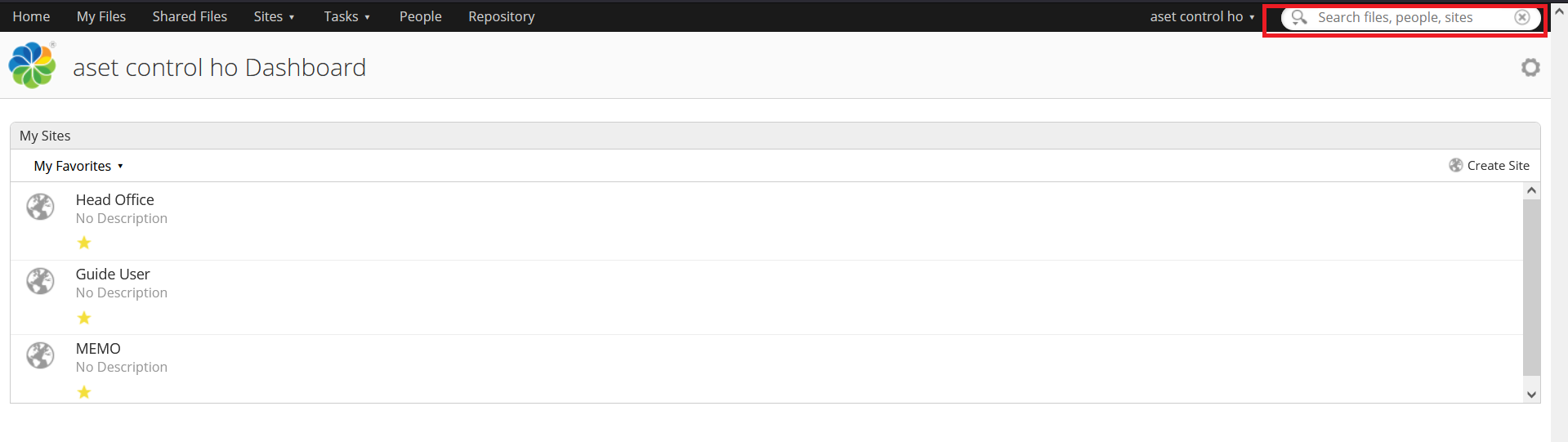Image resolution: width=1568 pixels, height=442 pixels.
Task: Unfavorite Head Office using its star
Action: coord(84,243)
